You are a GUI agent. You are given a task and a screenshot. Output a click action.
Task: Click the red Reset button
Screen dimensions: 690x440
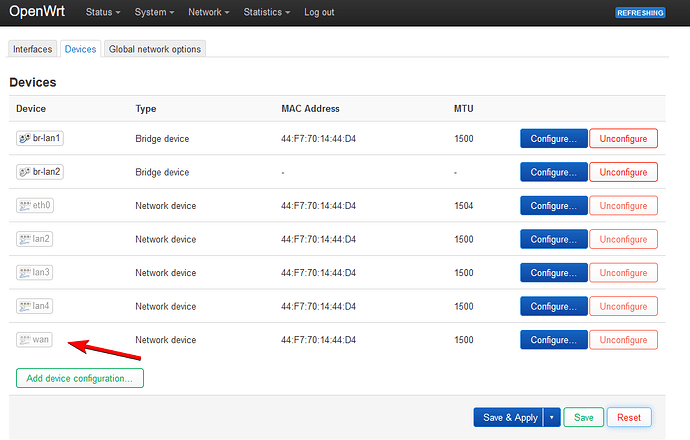(x=629, y=417)
